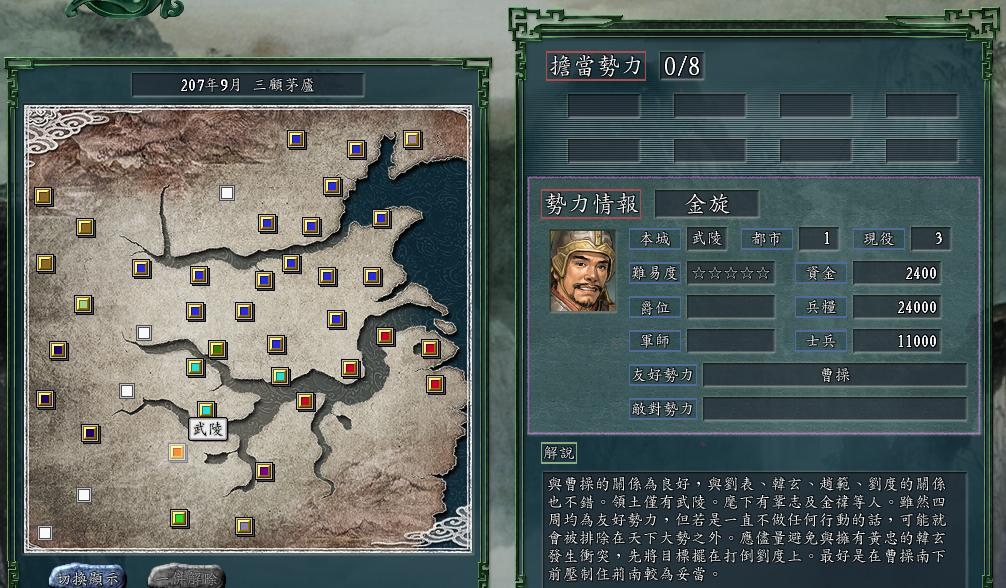This screenshot has width=1006, height=588.
Task: Click the purple city marker on map
Action: [x=264, y=471]
